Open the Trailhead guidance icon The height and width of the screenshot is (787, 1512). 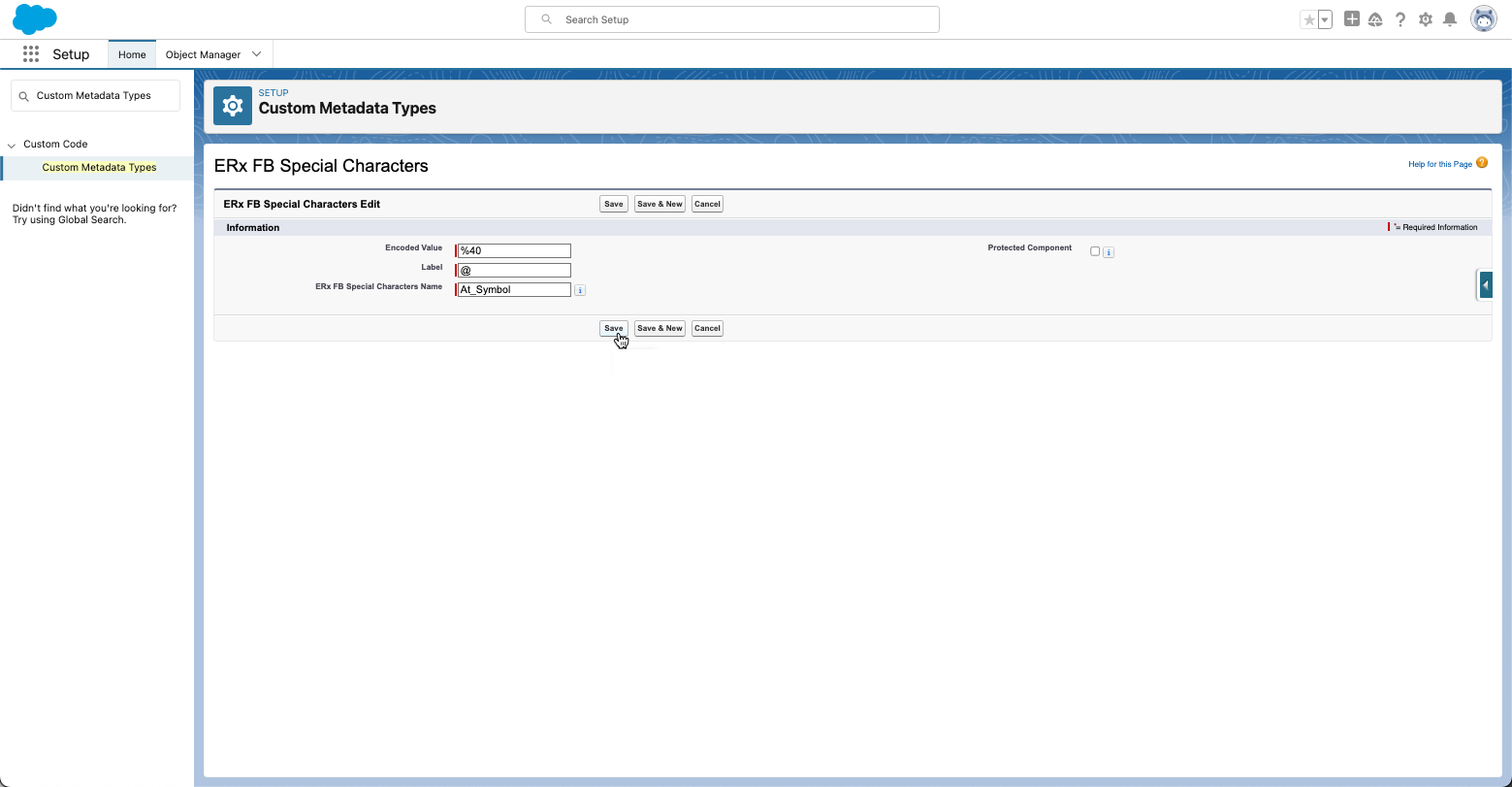pos(1375,19)
